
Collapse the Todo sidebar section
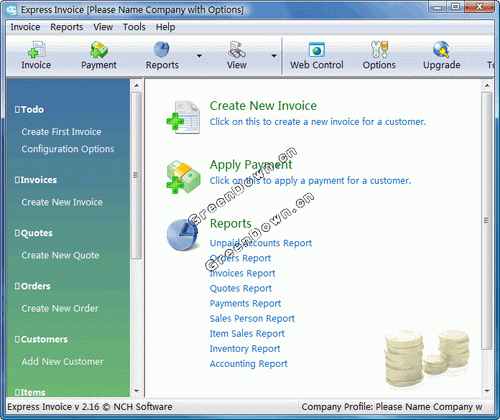(17, 109)
